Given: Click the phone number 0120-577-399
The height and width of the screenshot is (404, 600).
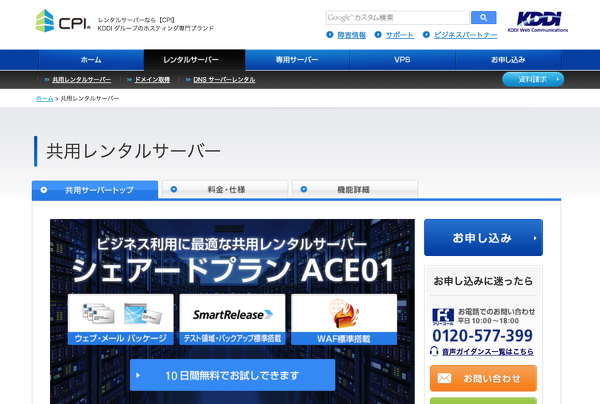Looking at the screenshot, I should click(483, 336).
